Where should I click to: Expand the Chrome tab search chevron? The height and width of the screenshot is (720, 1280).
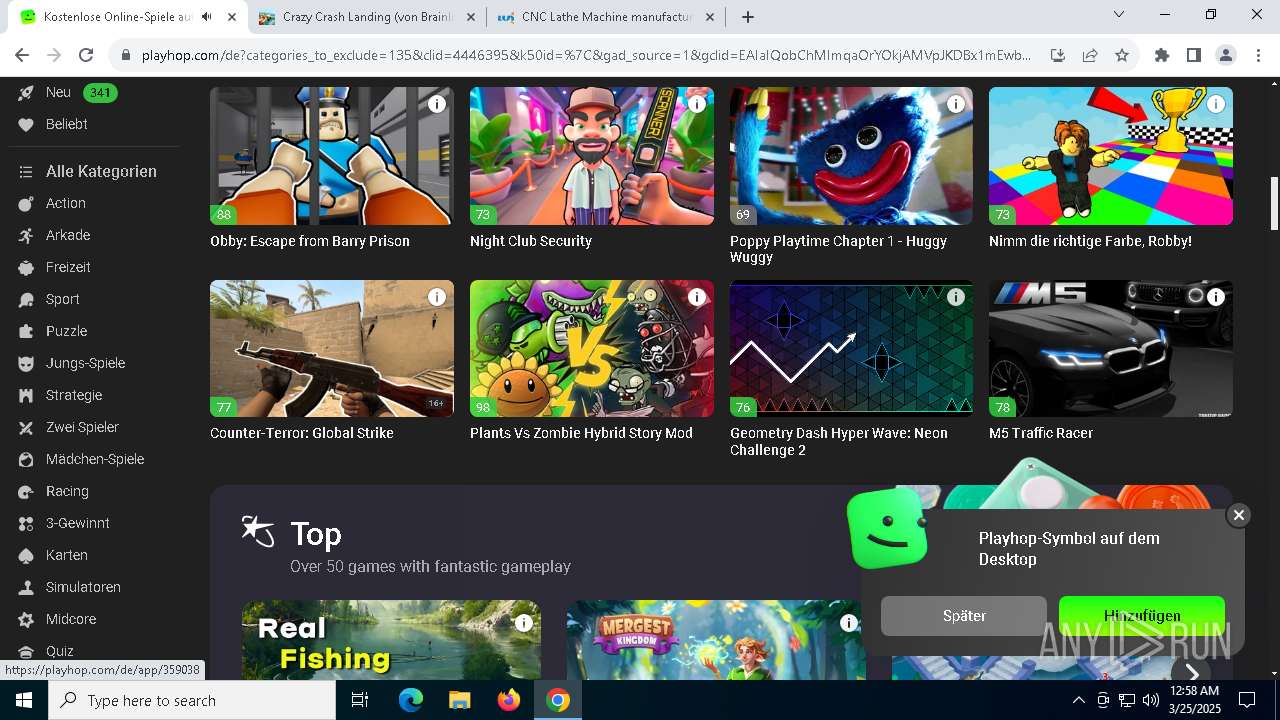pyautogui.click(x=1119, y=15)
